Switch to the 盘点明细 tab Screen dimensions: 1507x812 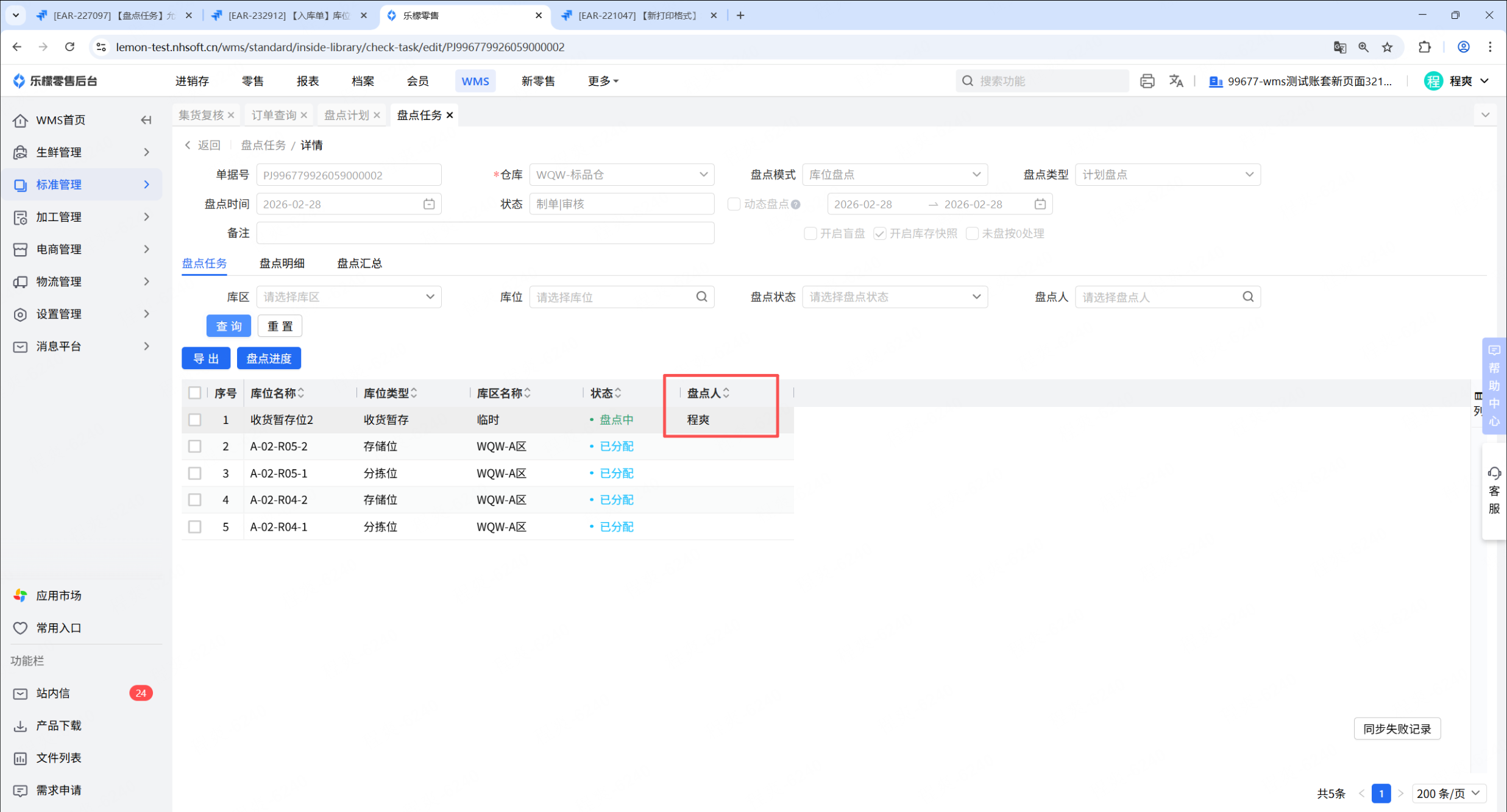pos(282,263)
